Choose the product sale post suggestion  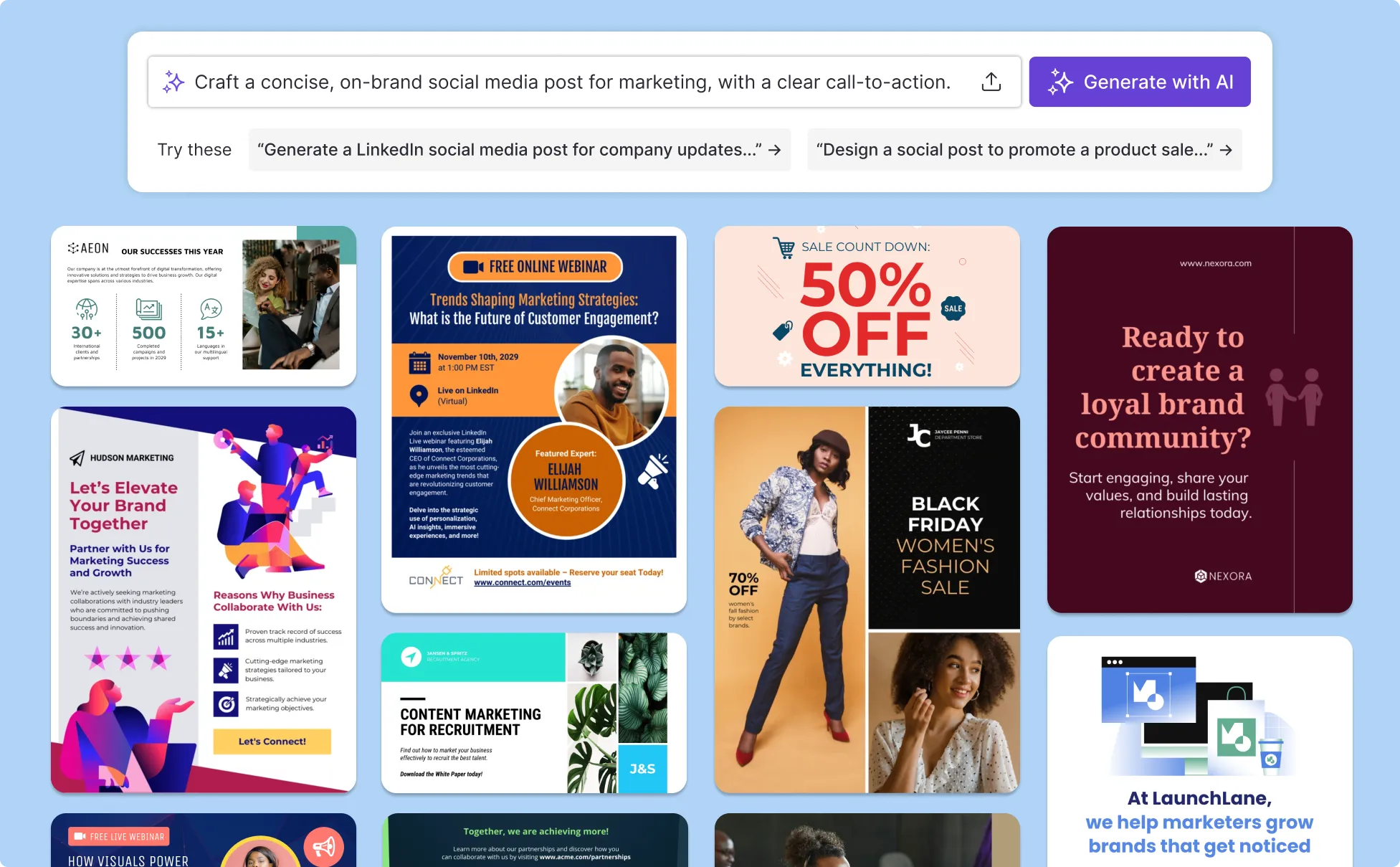[x=1024, y=150]
